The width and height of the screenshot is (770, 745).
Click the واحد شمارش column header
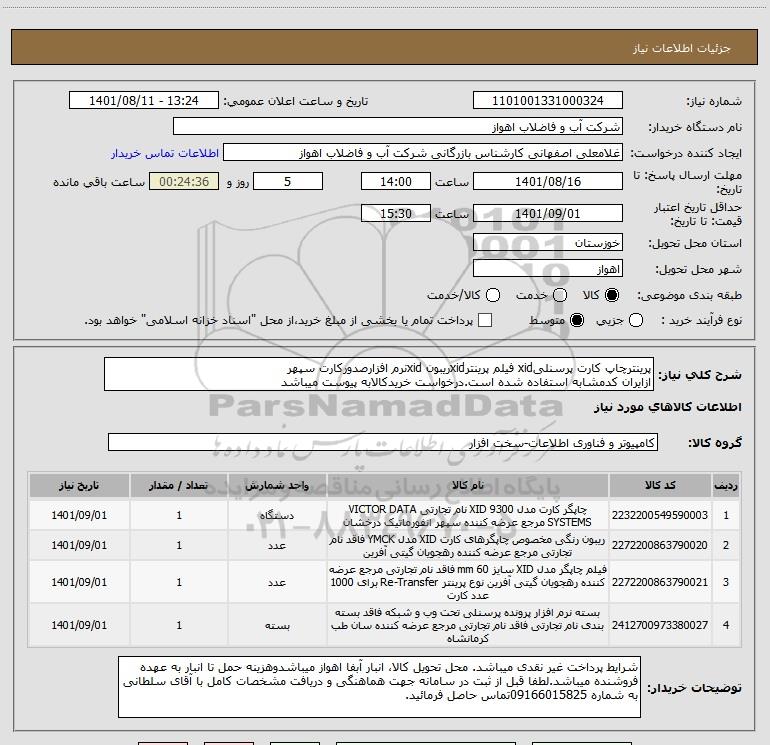tap(277, 485)
